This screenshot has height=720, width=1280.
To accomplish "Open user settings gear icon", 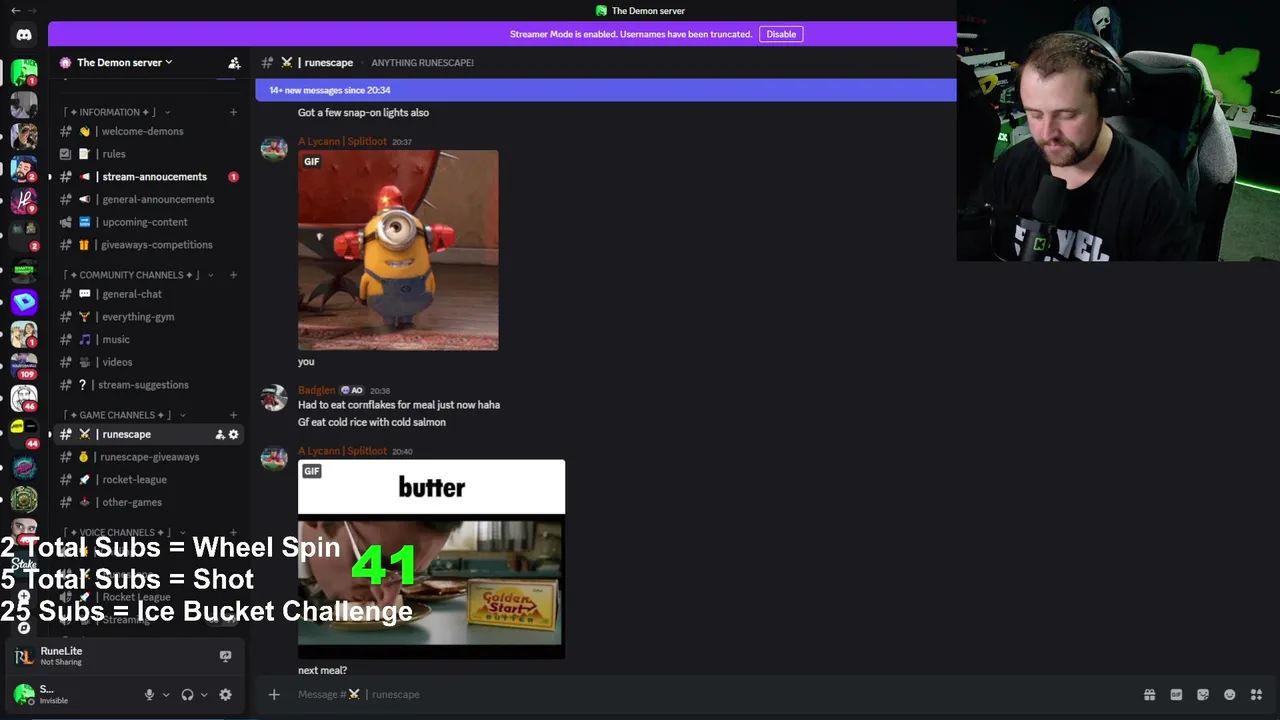I will point(225,695).
